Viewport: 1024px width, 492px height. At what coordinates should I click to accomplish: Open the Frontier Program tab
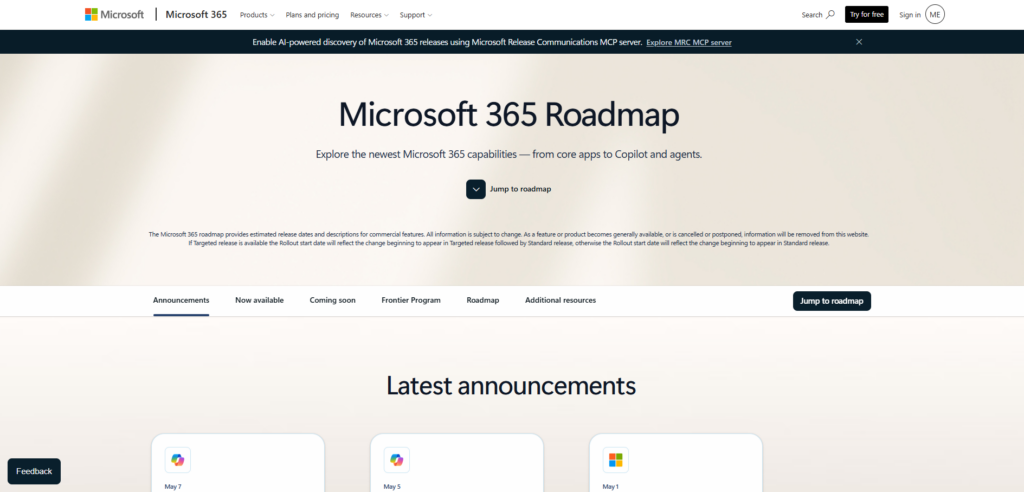[x=411, y=301]
